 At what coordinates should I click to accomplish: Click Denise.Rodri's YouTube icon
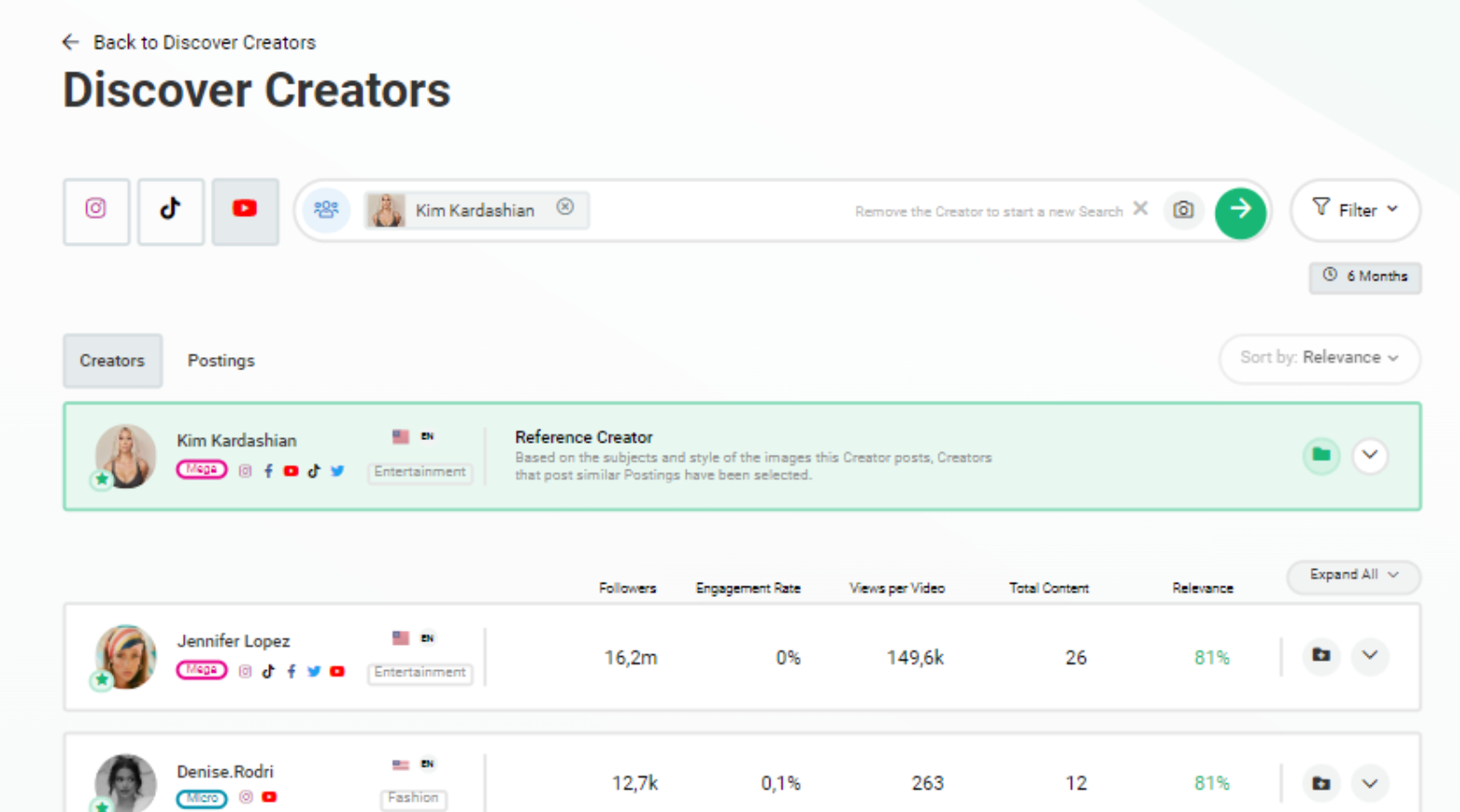(x=269, y=797)
